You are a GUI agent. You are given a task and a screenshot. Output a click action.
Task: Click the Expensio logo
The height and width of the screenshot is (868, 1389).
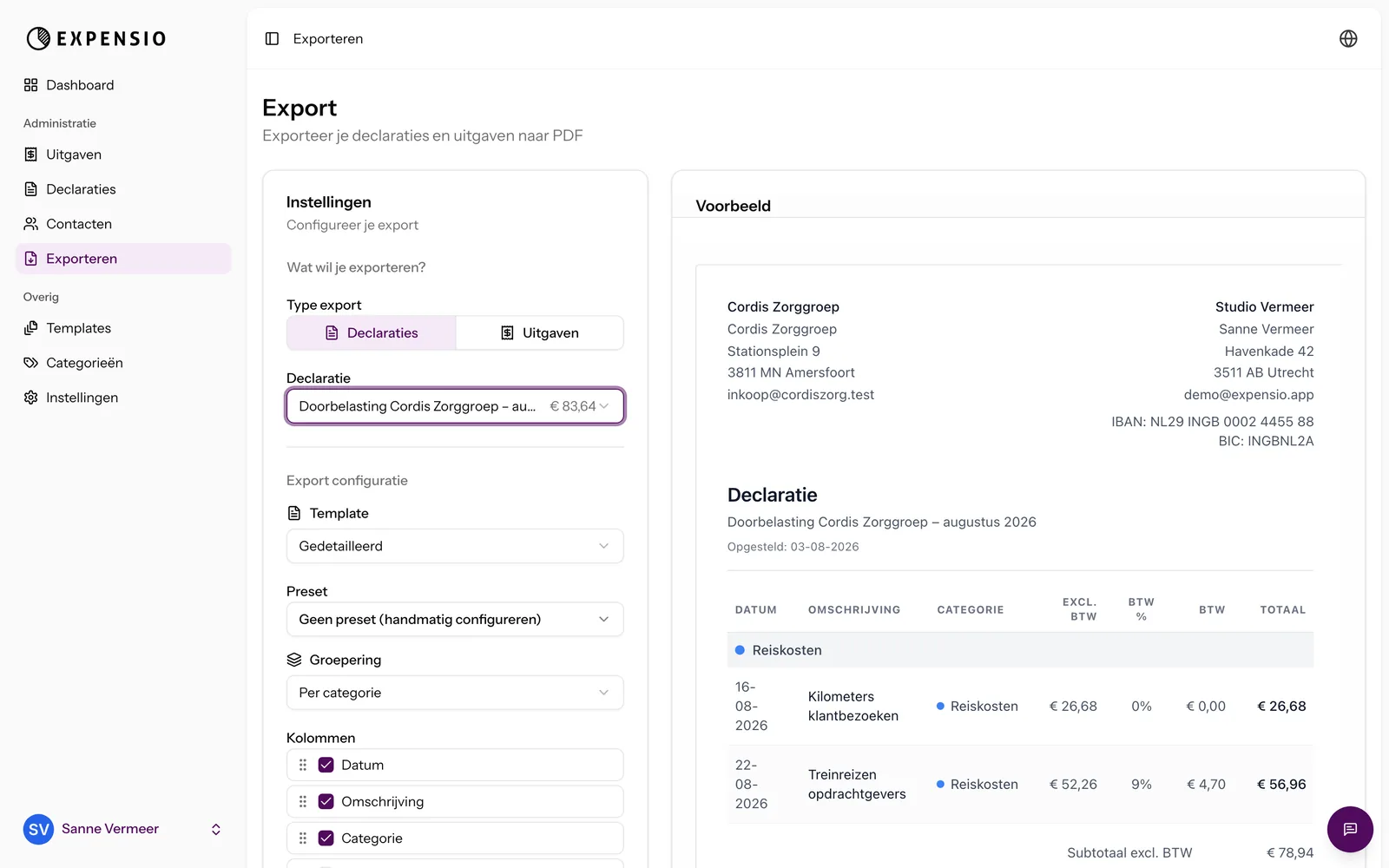96,38
